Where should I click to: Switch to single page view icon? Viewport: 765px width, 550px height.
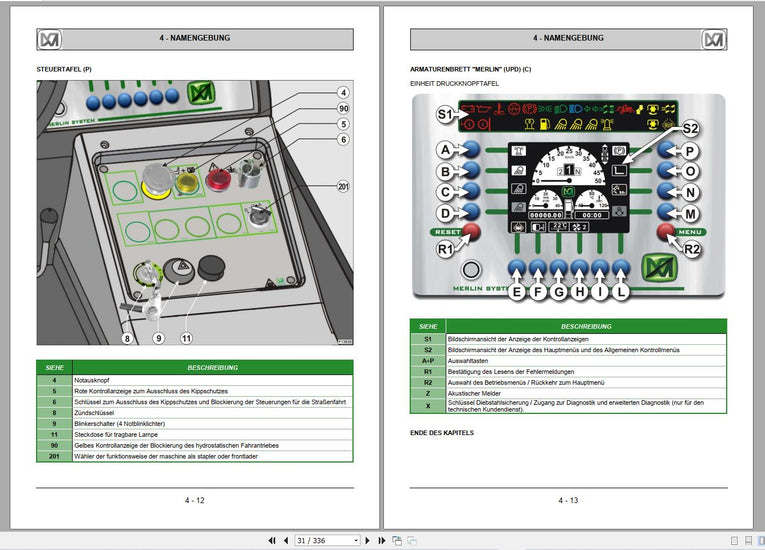[732, 541]
